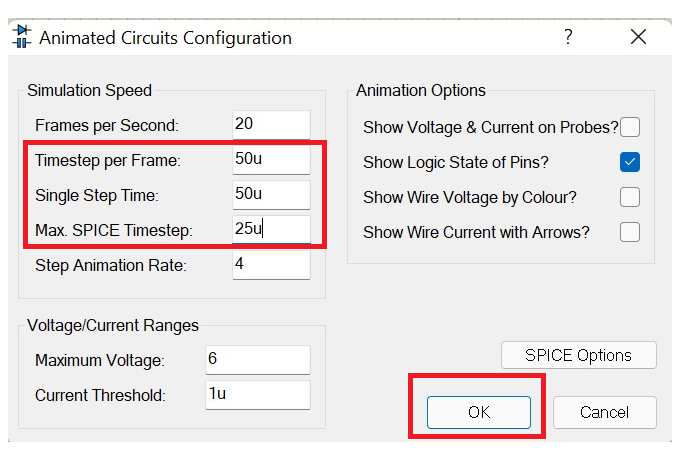This screenshot has height=452, width=690.
Task: Select the Step Animation Rate input
Action: [x=271, y=265]
